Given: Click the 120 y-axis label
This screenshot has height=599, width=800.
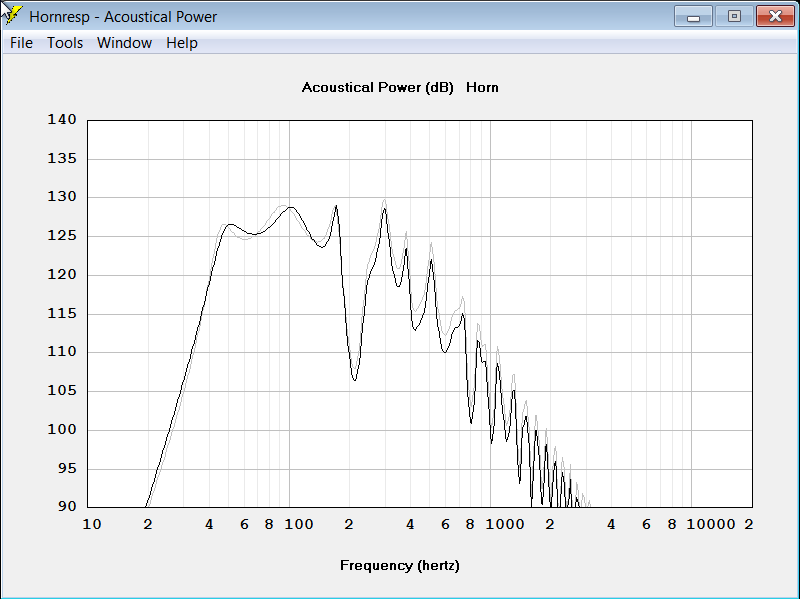Looking at the screenshot, I should (x=62, y=274).
